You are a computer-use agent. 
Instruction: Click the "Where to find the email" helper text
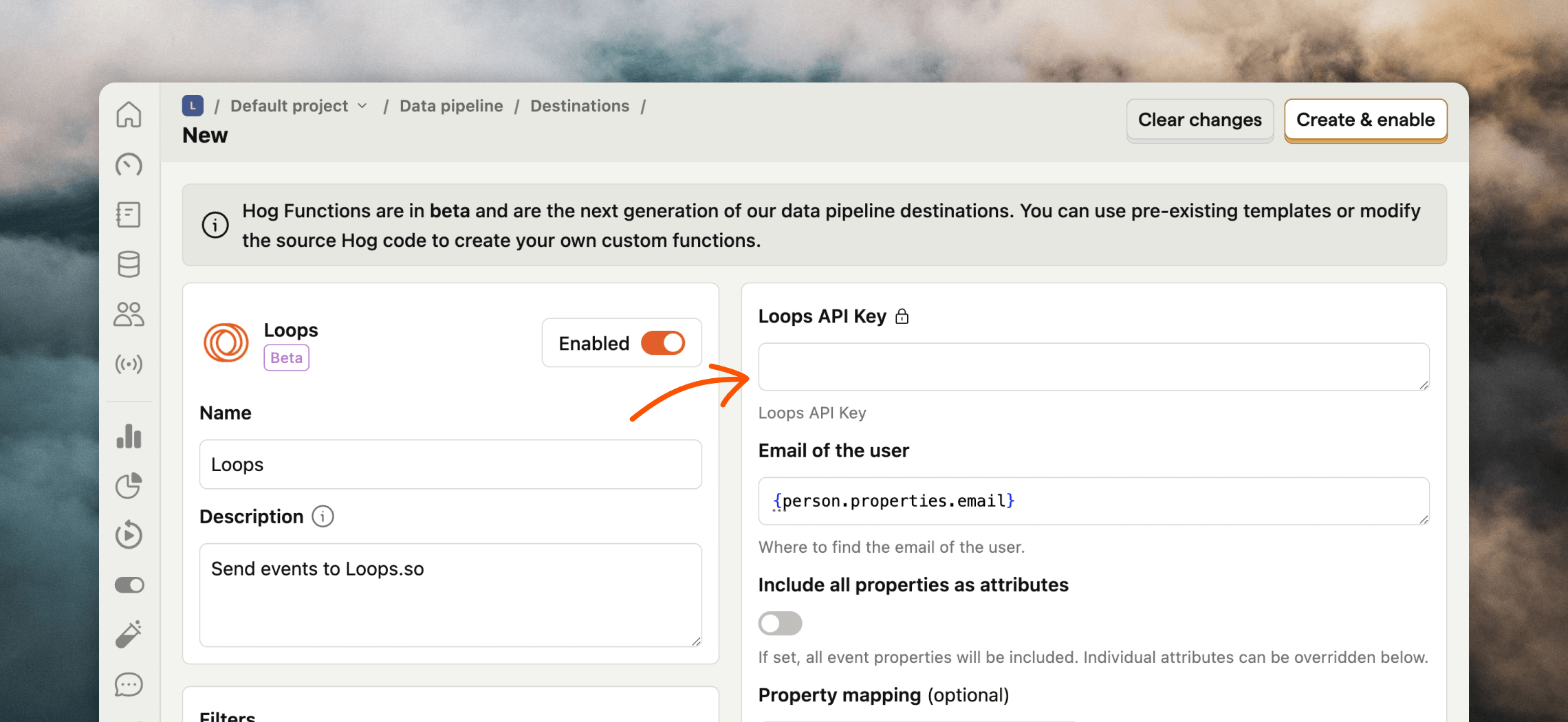[891, 547]
